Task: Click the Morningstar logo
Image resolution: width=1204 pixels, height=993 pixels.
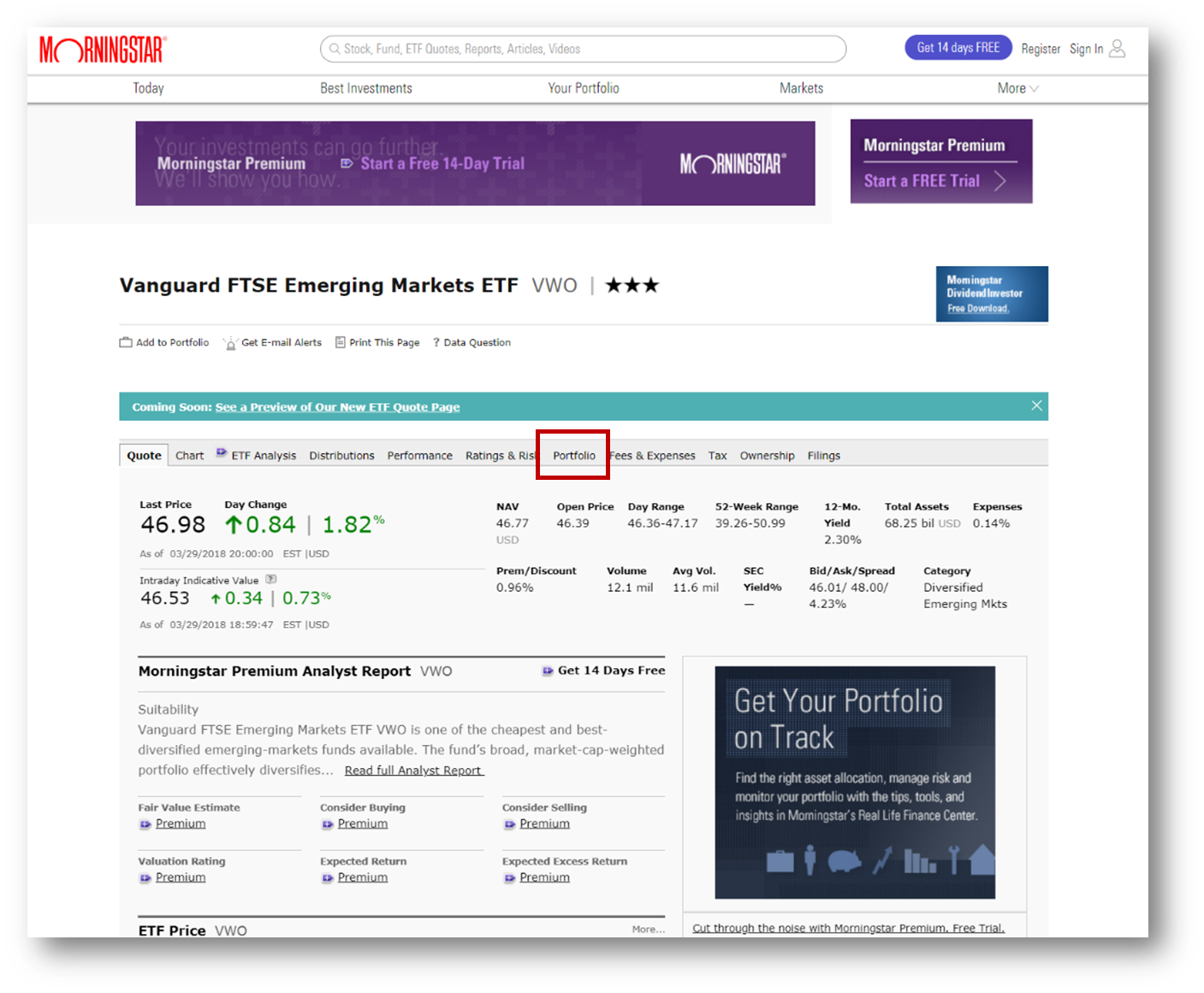Action: pos(103,50)
